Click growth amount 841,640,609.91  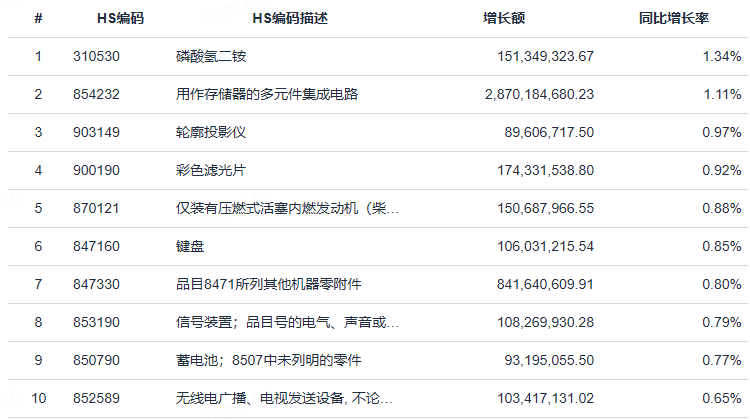545,285
